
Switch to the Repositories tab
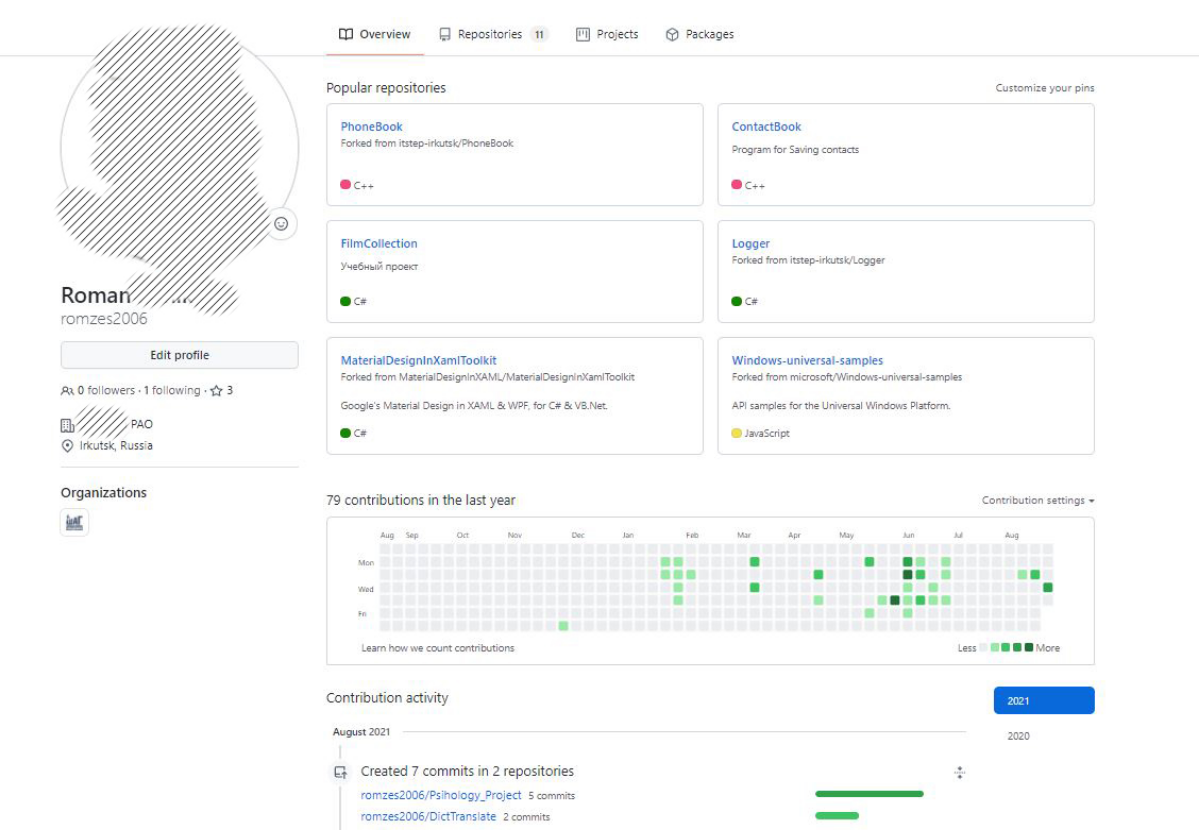[490, 34]
